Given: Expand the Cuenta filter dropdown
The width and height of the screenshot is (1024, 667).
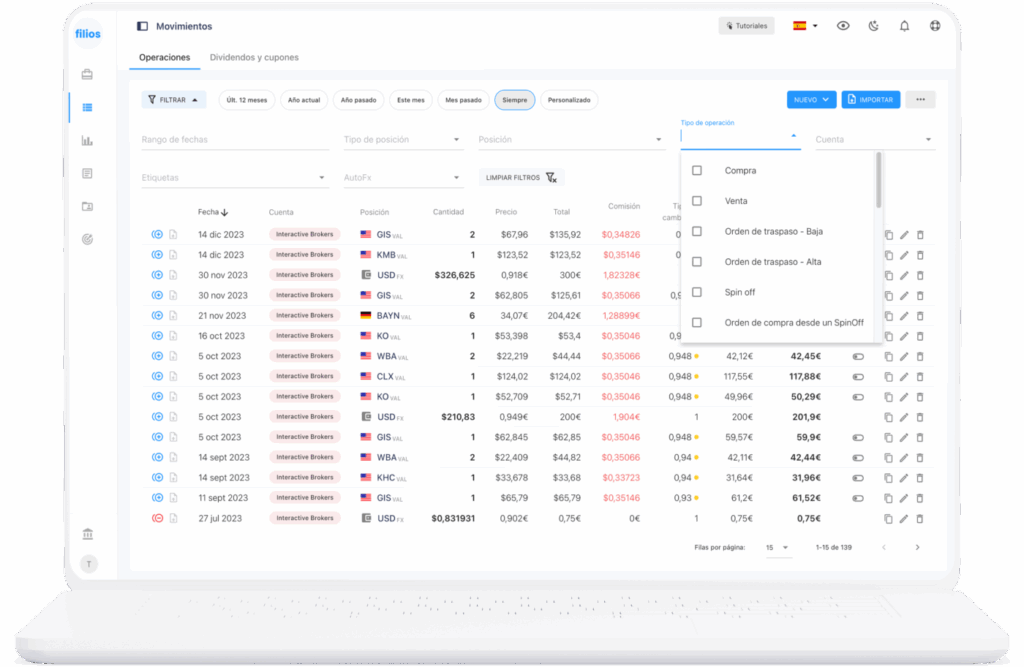Looking at the screenshot, I should [874, 140].
